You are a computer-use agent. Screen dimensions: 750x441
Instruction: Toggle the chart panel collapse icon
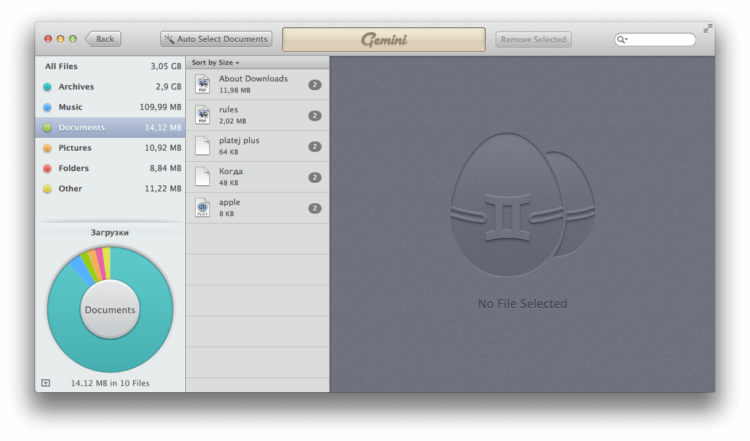point(45,383)
